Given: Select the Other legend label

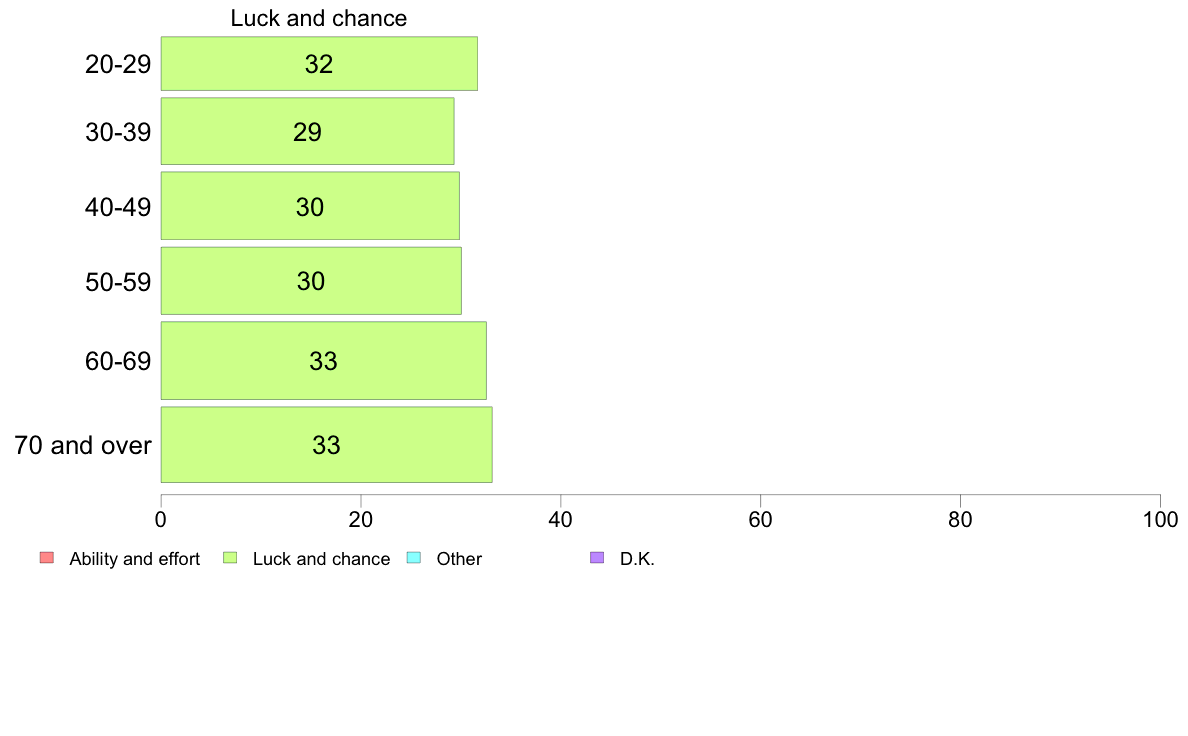Looking at the screenshot, I should [x=459, y=559].
